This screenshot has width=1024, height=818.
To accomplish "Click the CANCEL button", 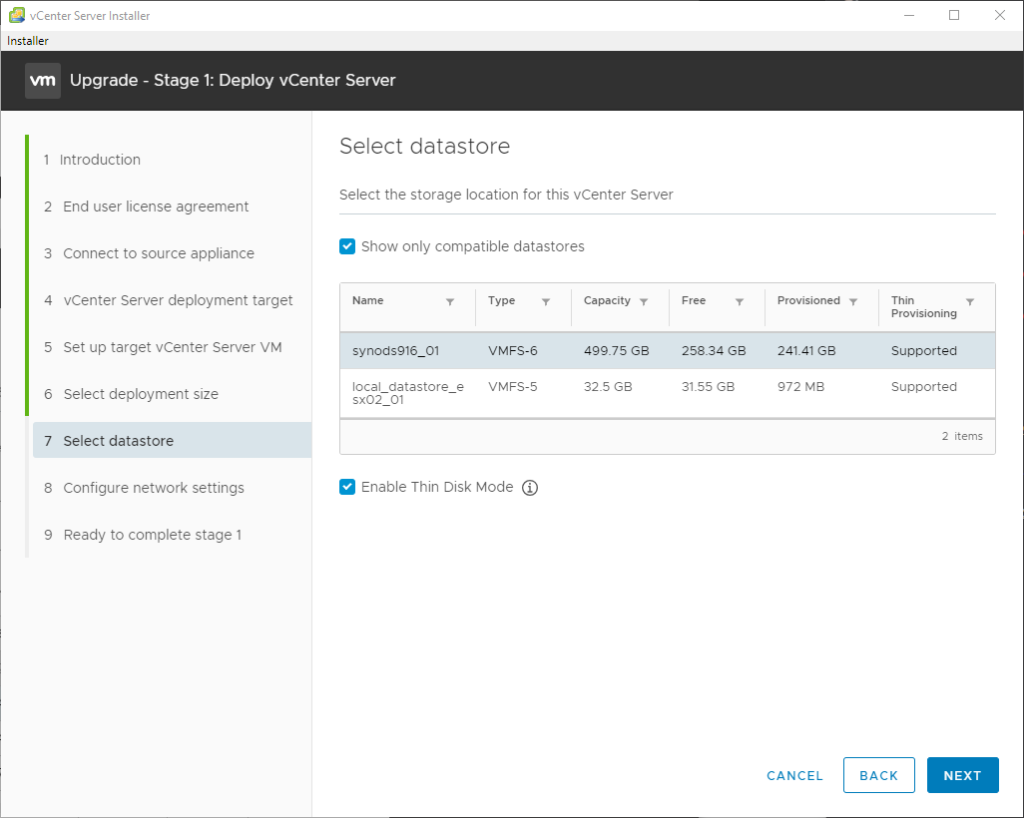I will coord(794,776).
